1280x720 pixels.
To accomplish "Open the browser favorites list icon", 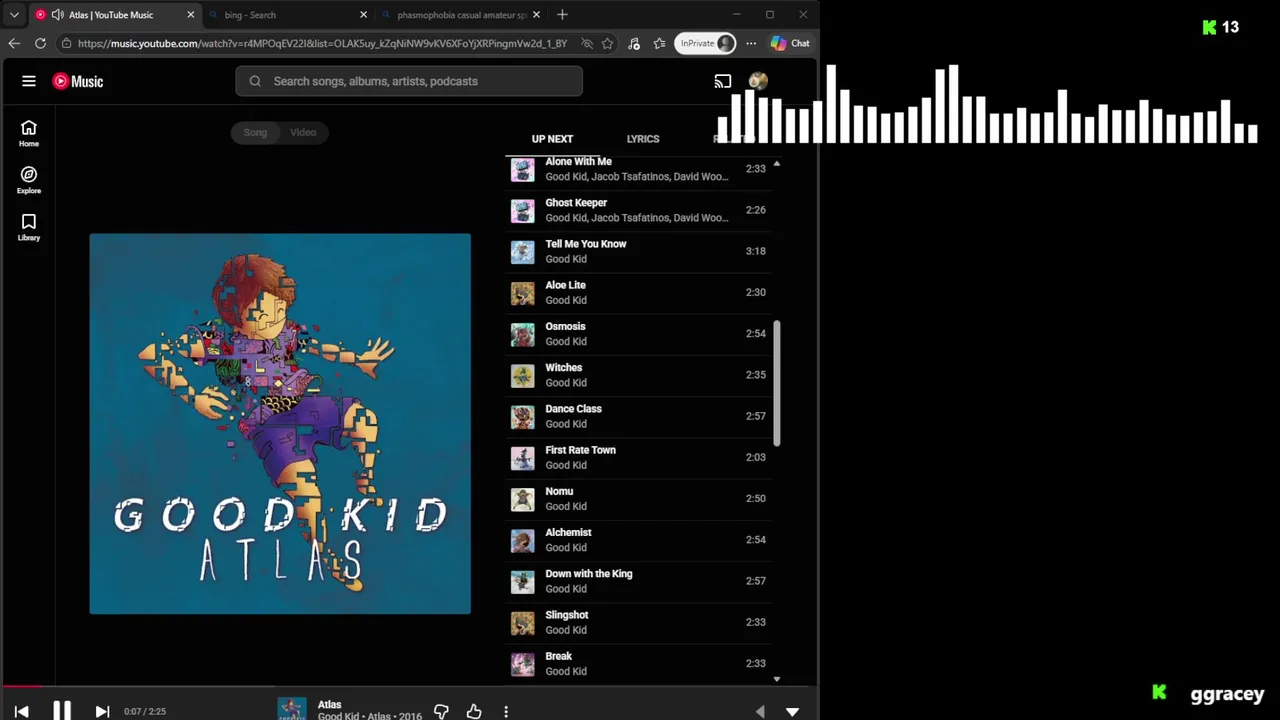I will (660, 43).
